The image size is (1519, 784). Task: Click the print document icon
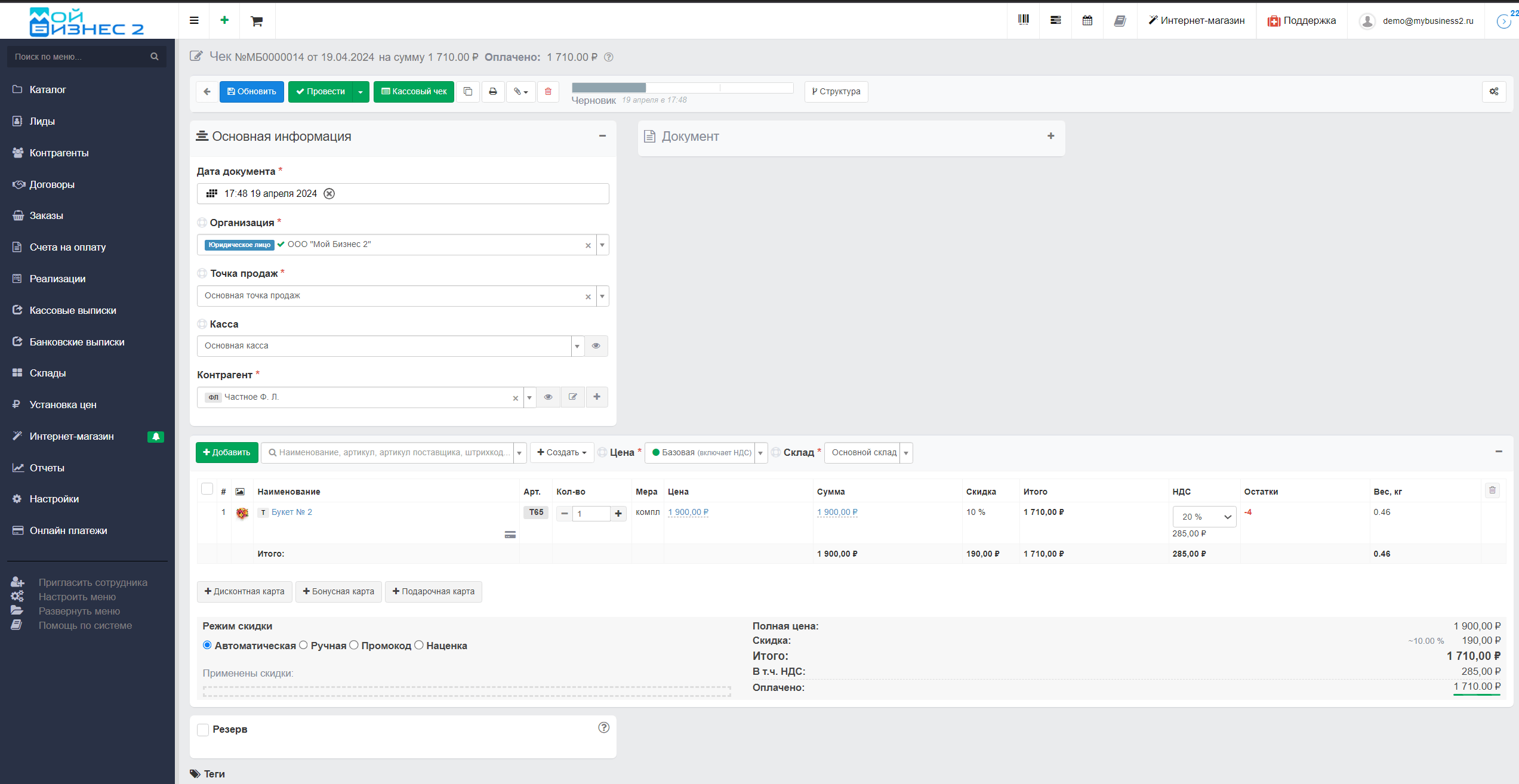click(x=492, y=91)
